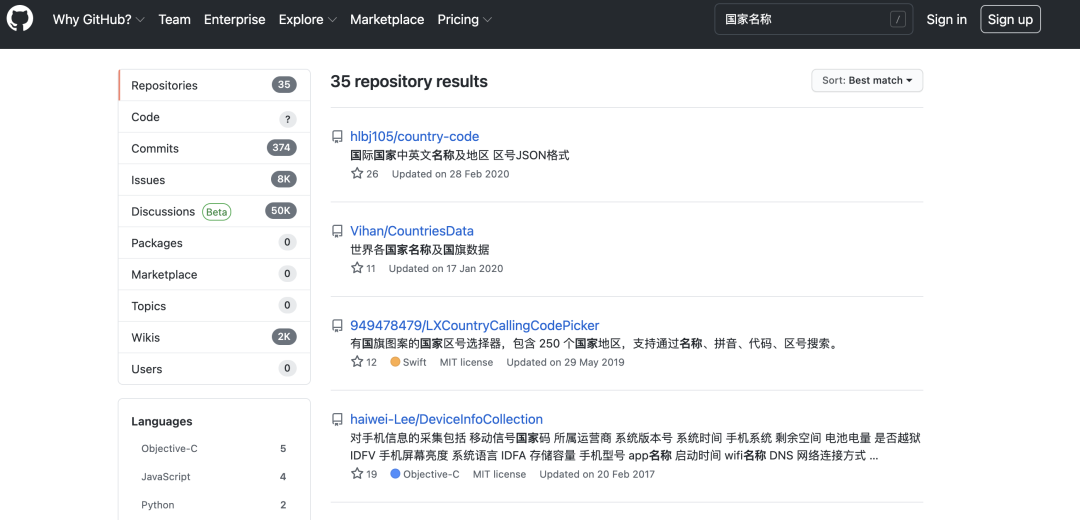Open the Team navigation item
This screenshot has width=1080, height=520.
[x=174, y=19]
